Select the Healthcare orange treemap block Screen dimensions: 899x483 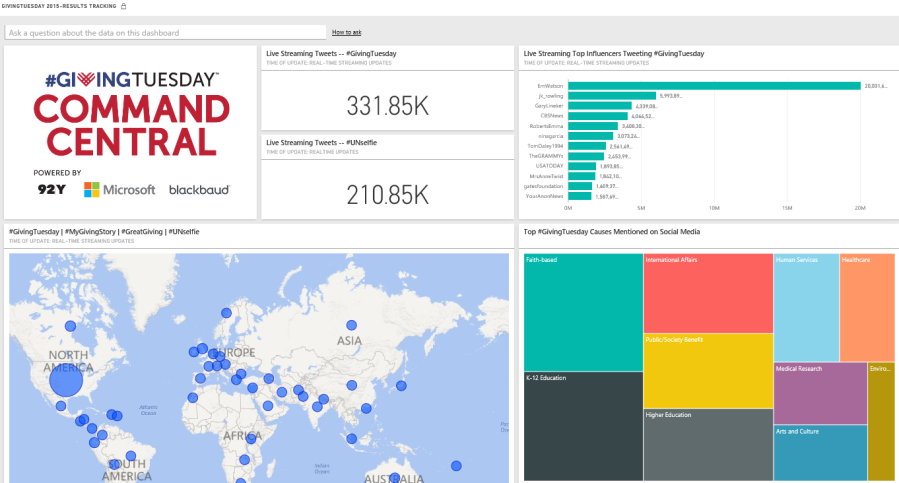coord(866,307)
